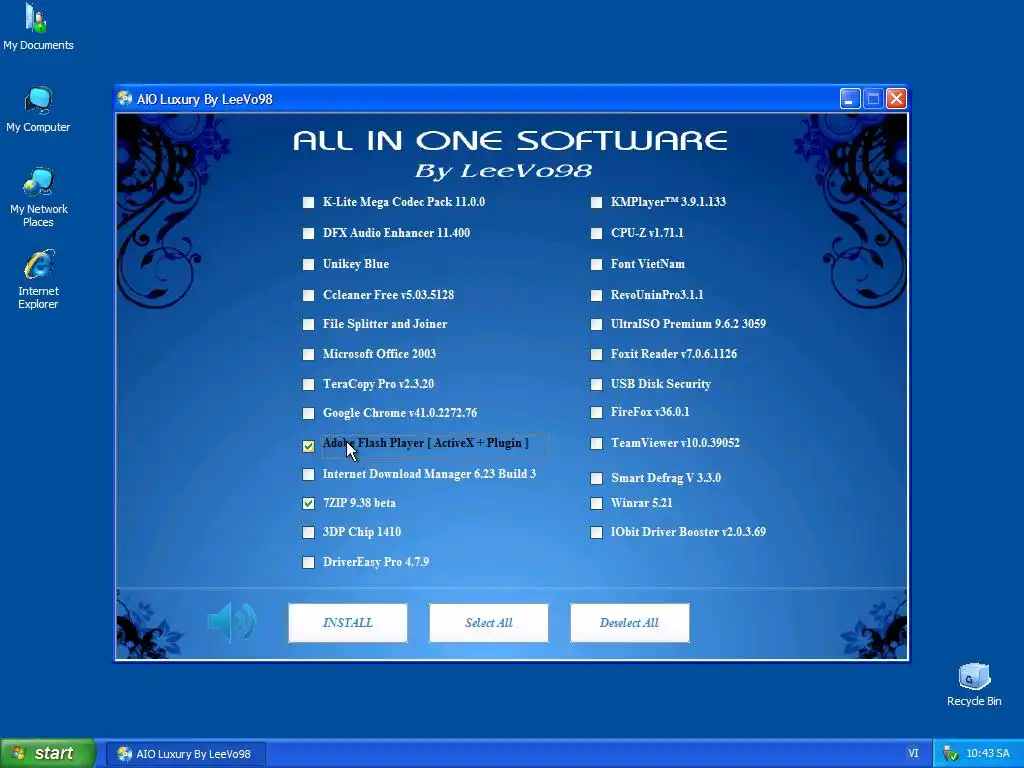Viewport: 1024px width, 768px height.
Task: Click the VI language indicator in taskbar
Action: [913, 753]
